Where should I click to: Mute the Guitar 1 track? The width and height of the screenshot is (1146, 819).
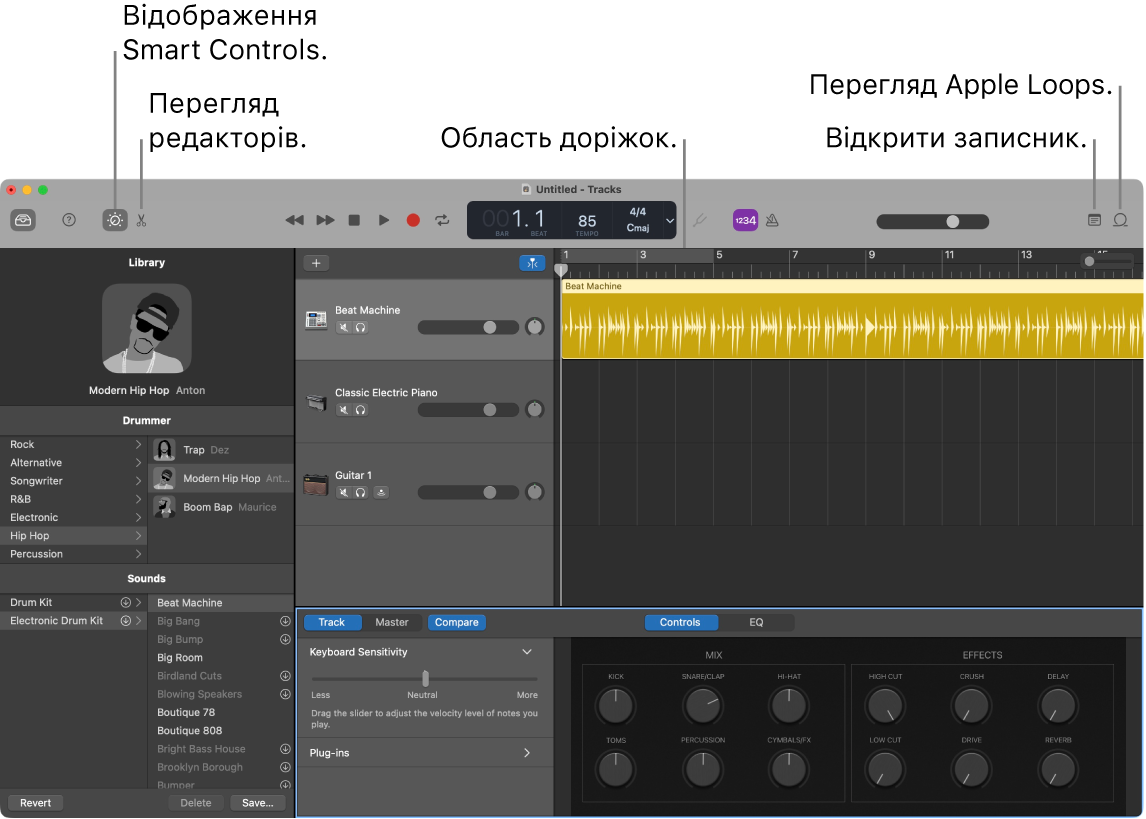(344, 492)
